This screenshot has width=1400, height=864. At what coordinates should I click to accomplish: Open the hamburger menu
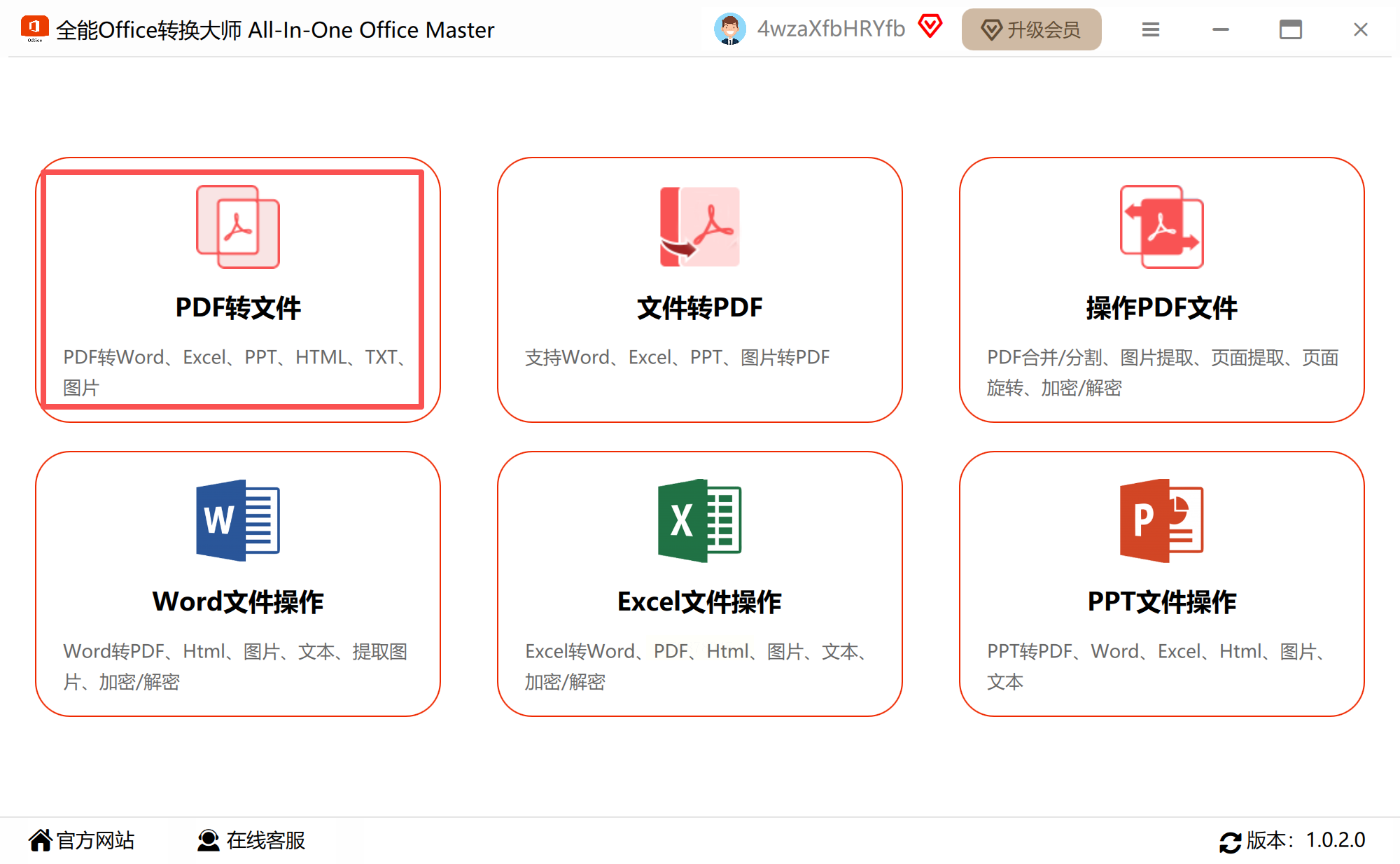click(1150, 29)
